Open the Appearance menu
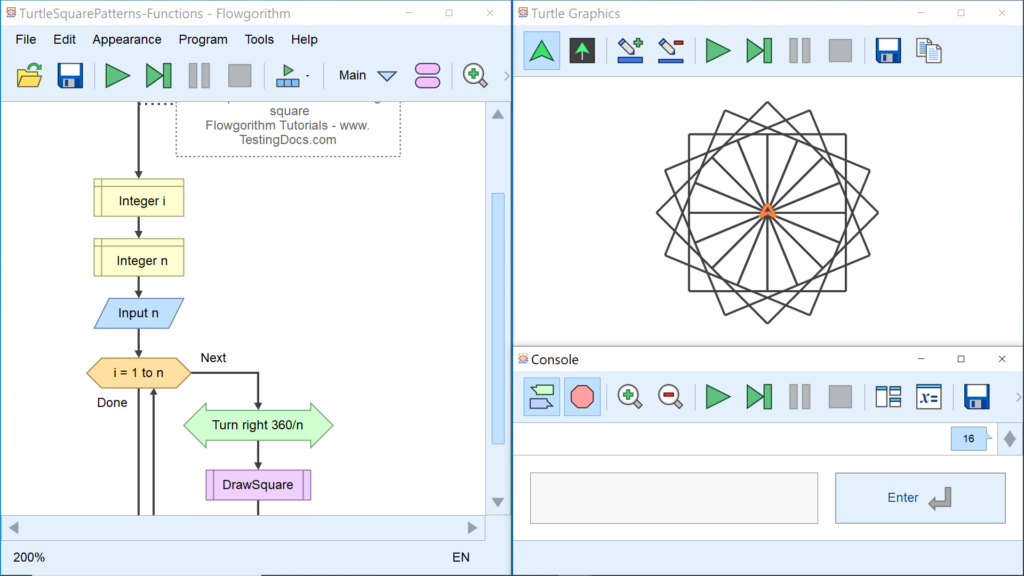Image resolution: width=1024 pixels, height=576 pixels. click(x=127, y=39)
